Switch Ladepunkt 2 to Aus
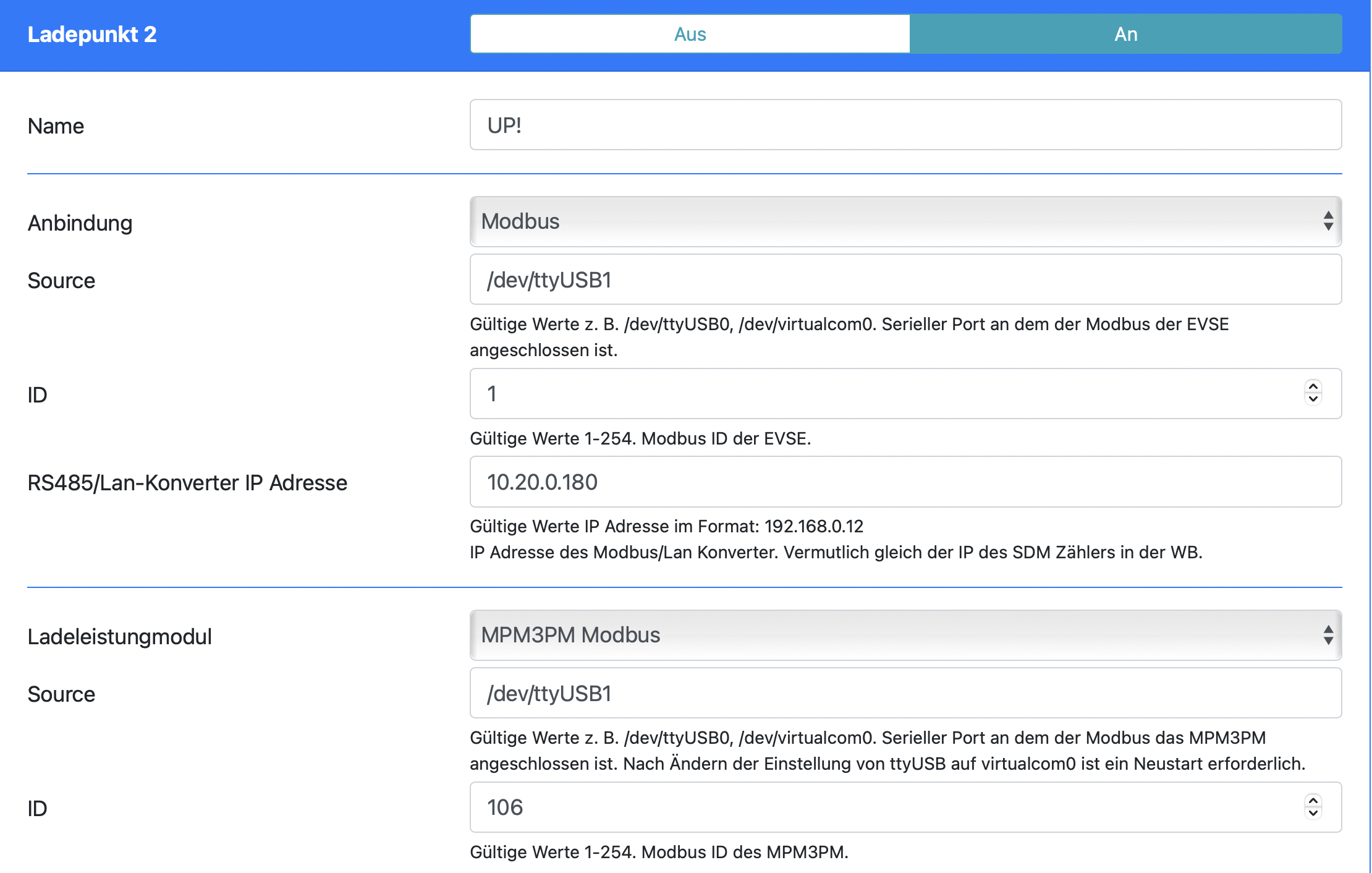Viewport: 1372px width, 873px height. (x=690, y=34)
